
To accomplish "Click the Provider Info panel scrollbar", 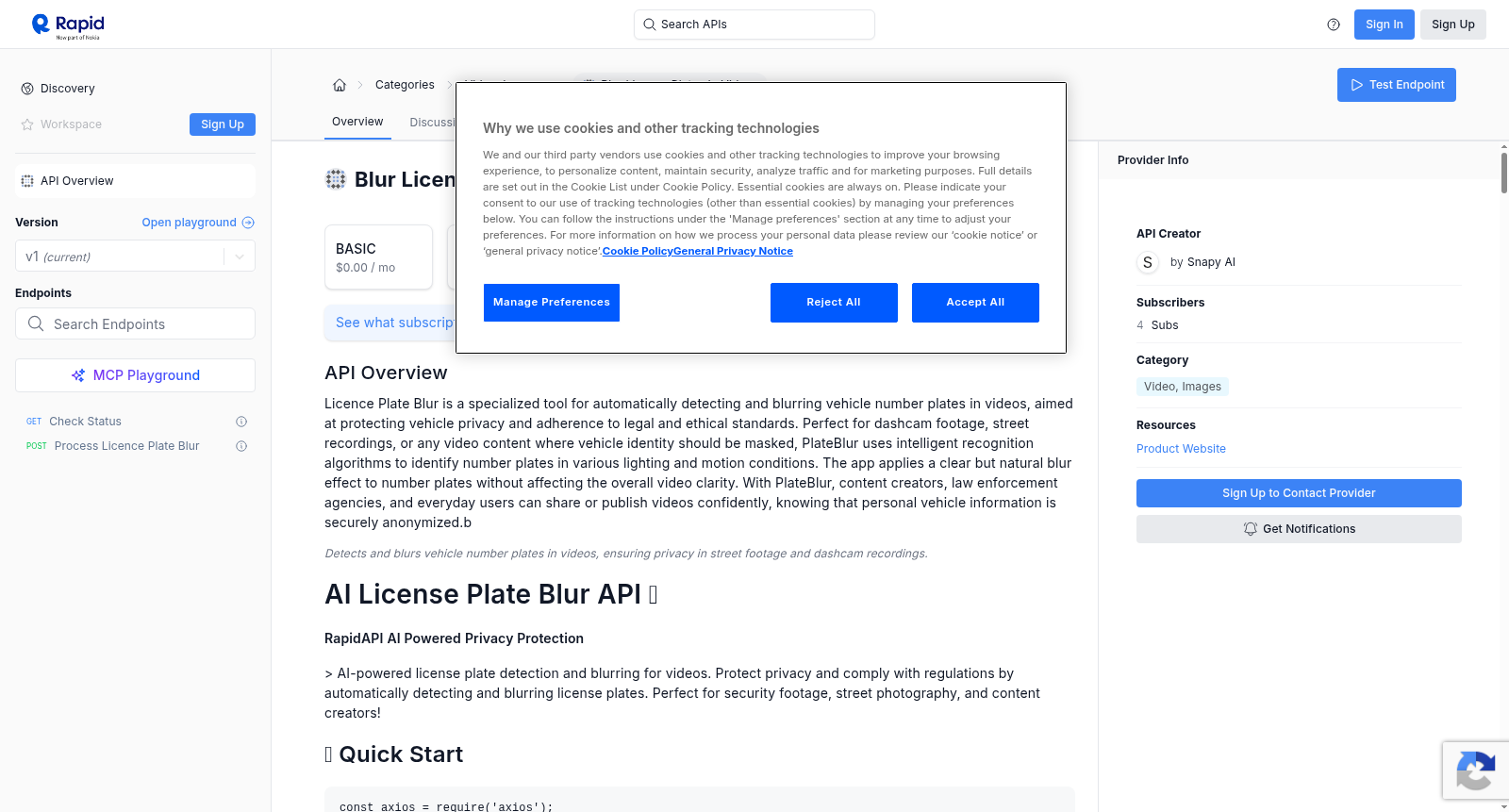I will (1503, 172).
